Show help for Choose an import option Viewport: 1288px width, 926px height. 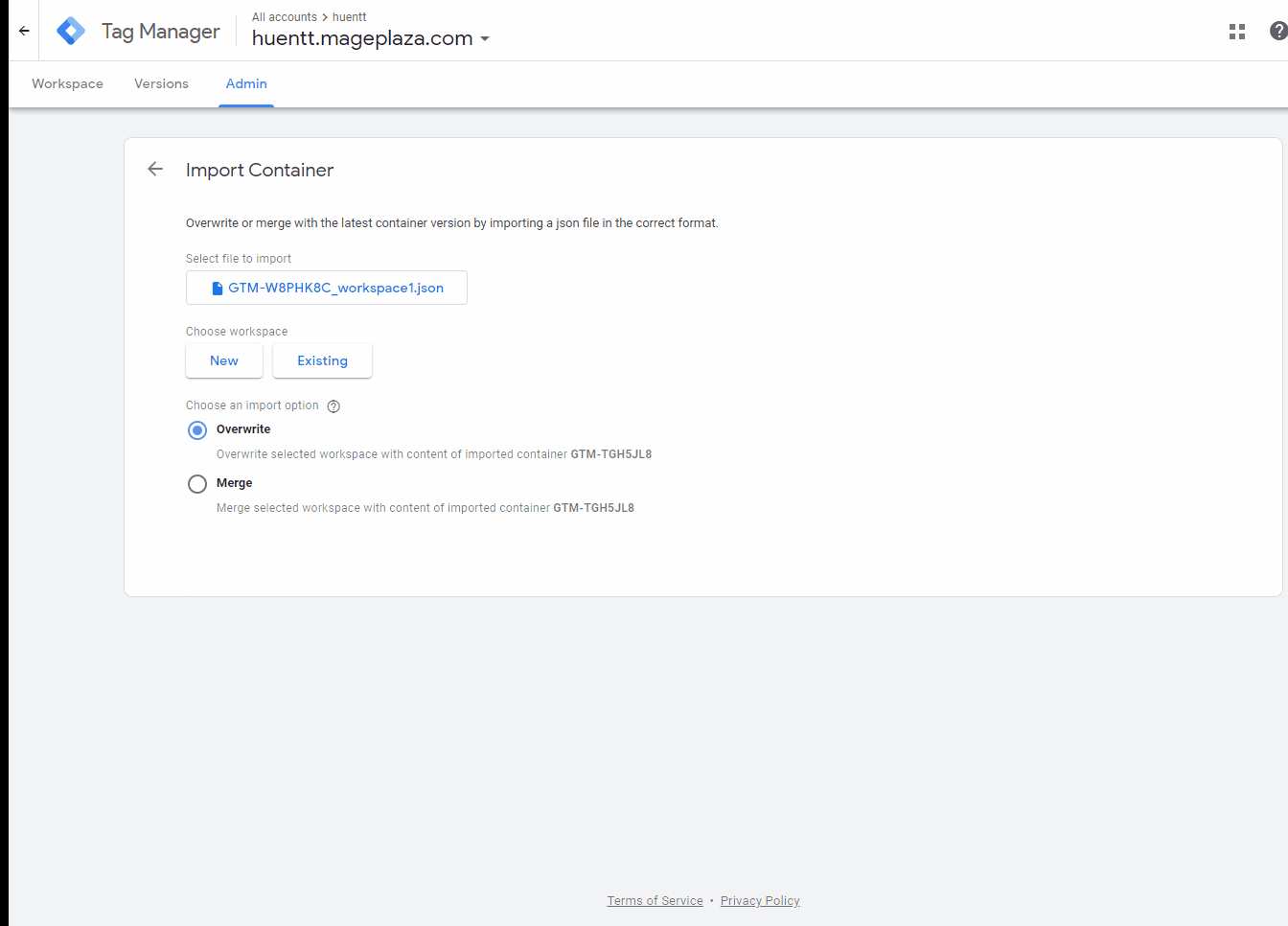coord(333,406)
